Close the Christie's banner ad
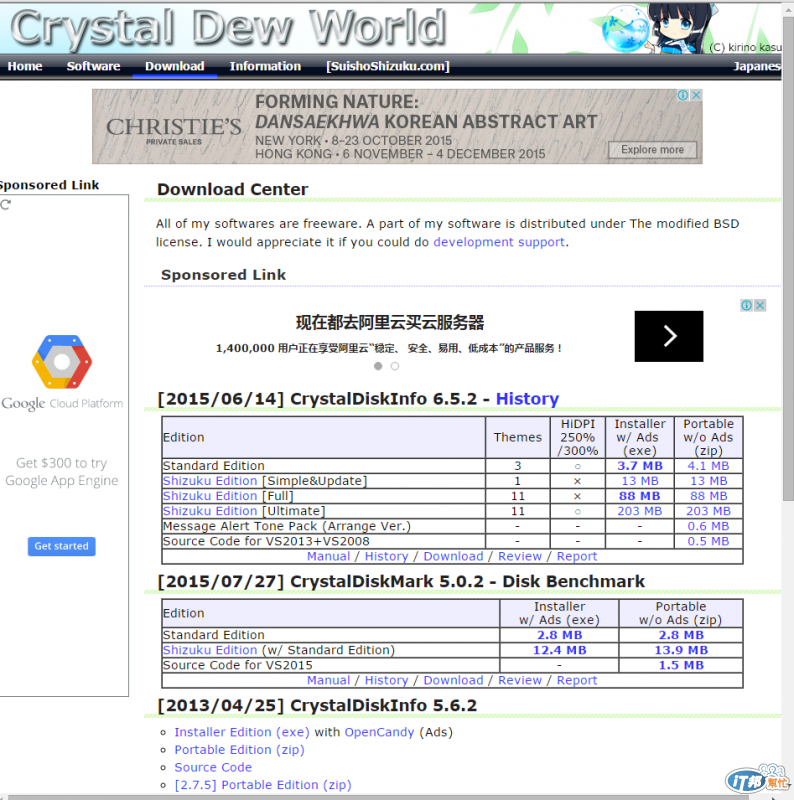Image resolution: width=794 pixels, height=800 pixels. coord(696,95)
